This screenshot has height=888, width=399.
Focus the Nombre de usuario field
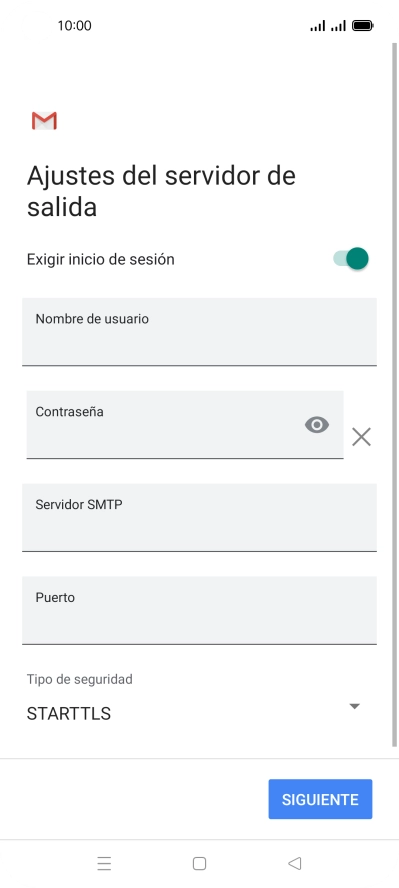click(x=199, y=331)
